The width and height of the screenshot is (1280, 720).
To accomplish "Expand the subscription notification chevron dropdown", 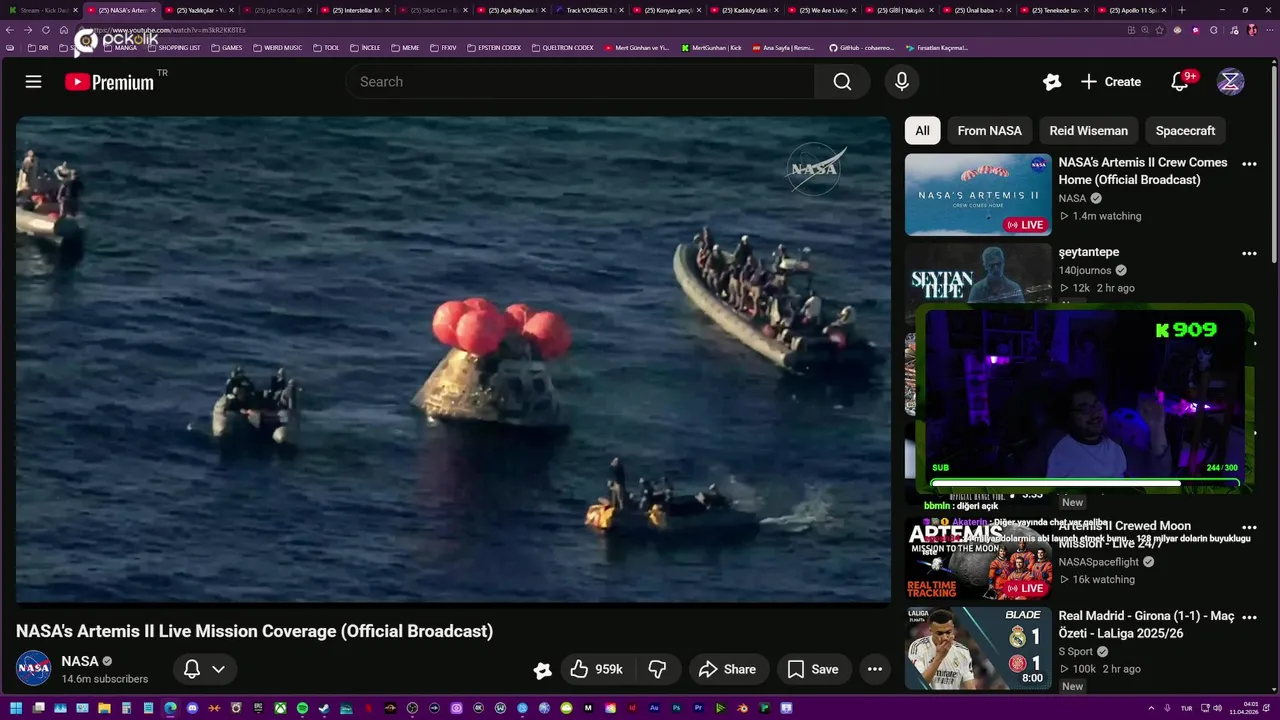I will (x=218, y=669).
